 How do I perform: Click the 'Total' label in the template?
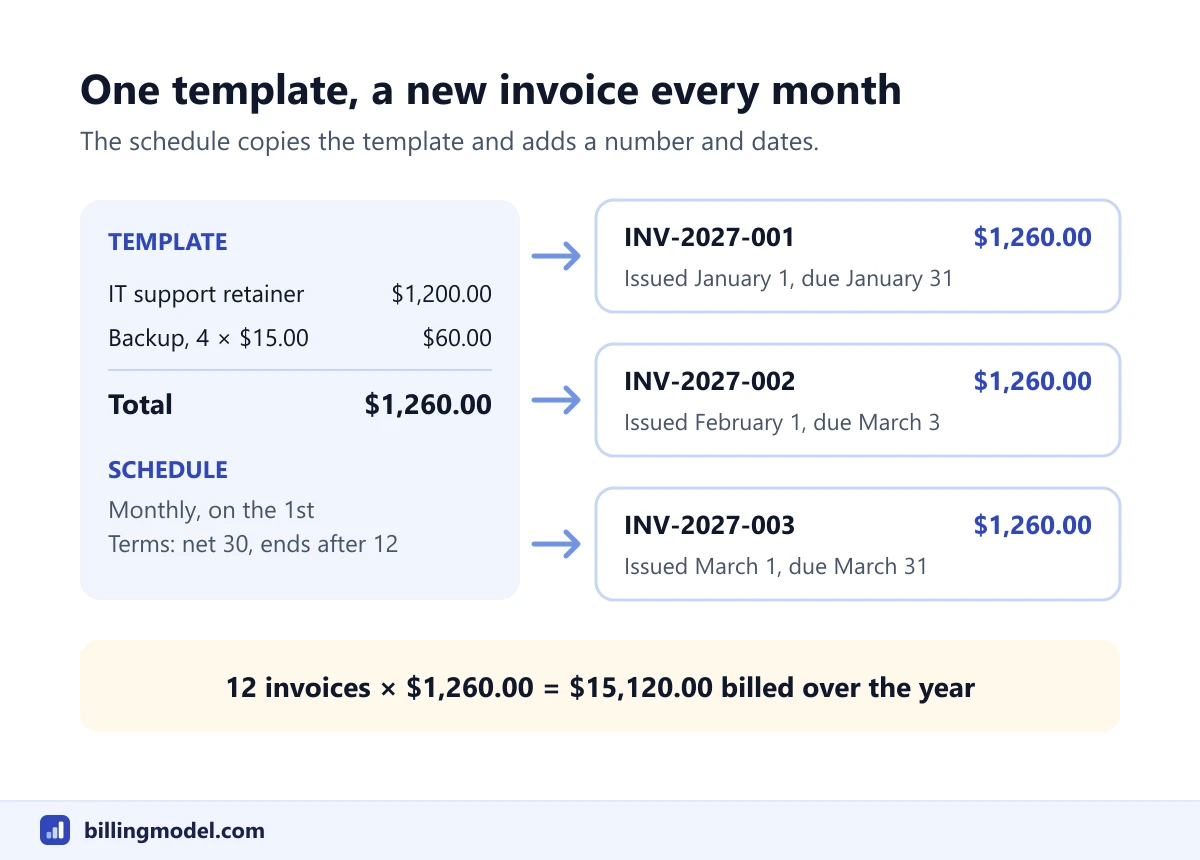(x=140, y=404)
